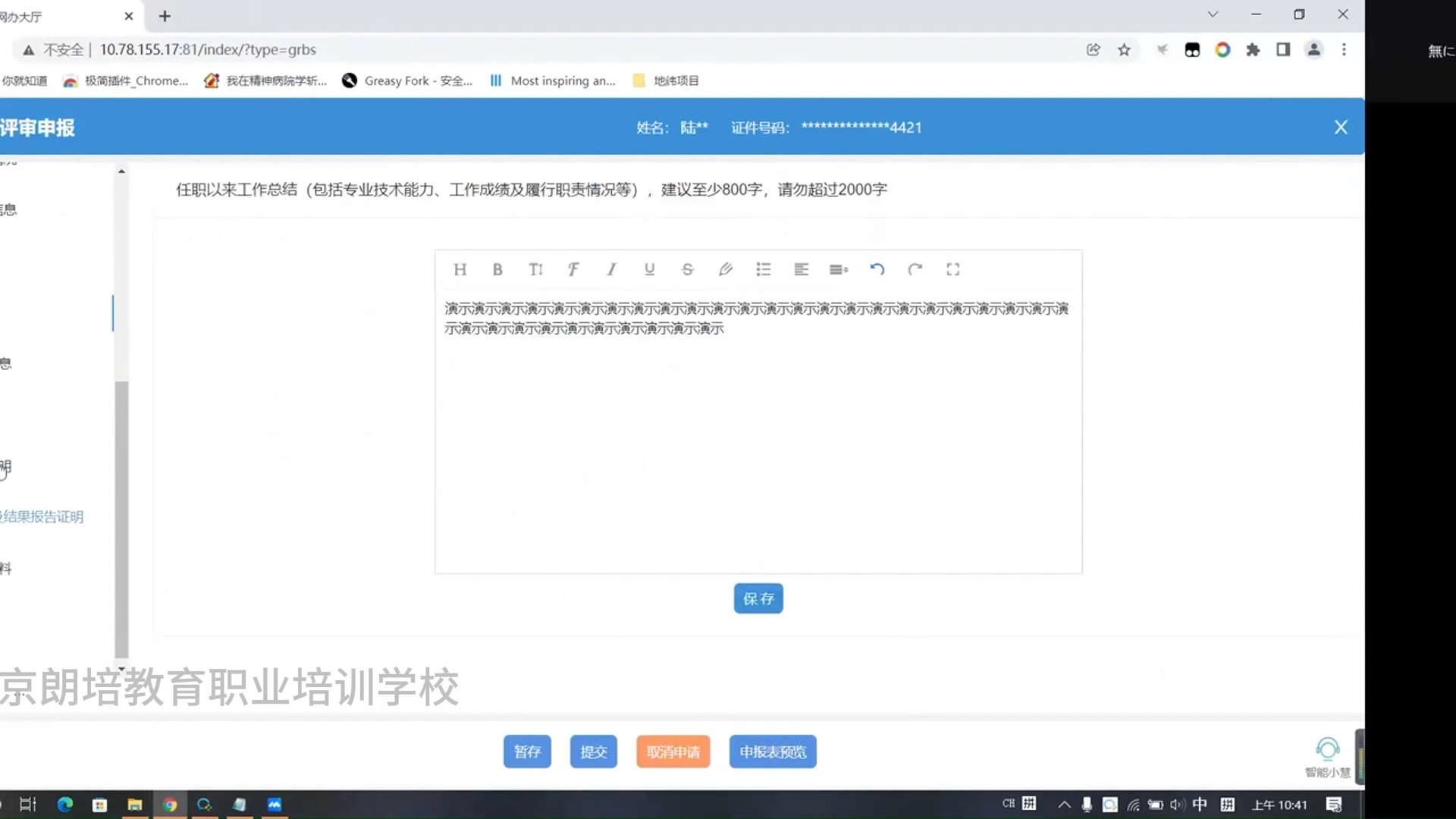
Task: Click the 提交 button
Action: click(x=594, y=752)
